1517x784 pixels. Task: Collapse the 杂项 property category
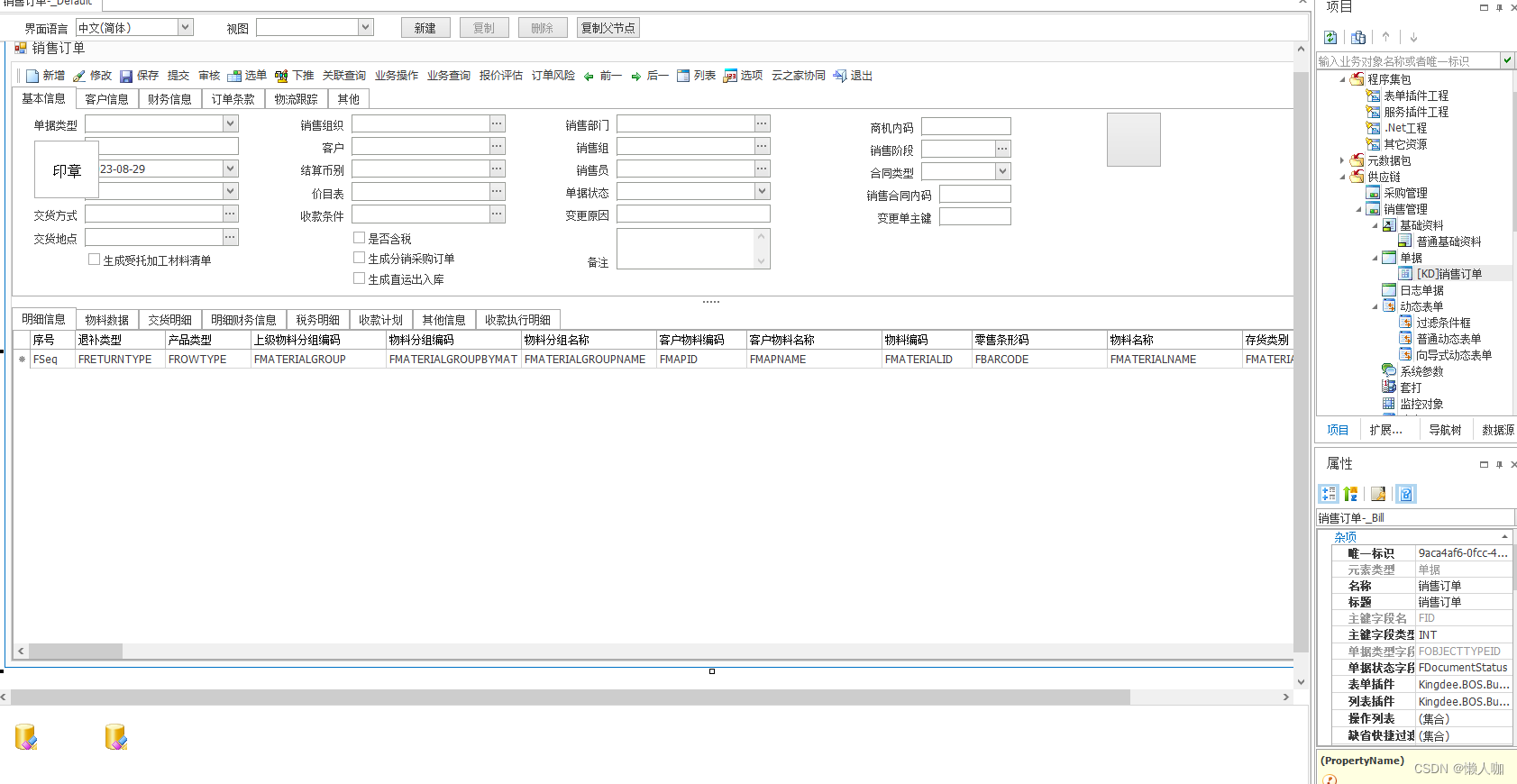[x=1504, y=537]
